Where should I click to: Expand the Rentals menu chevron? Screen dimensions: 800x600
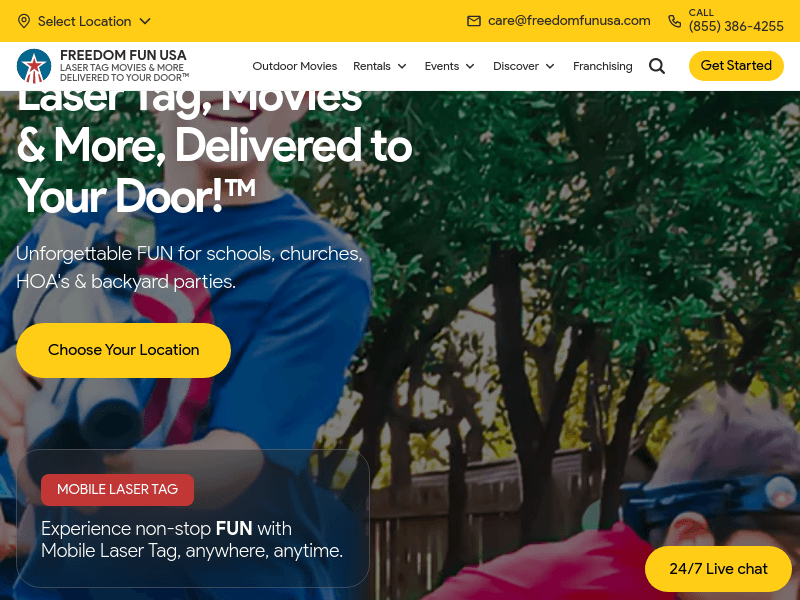pos(402,66)
